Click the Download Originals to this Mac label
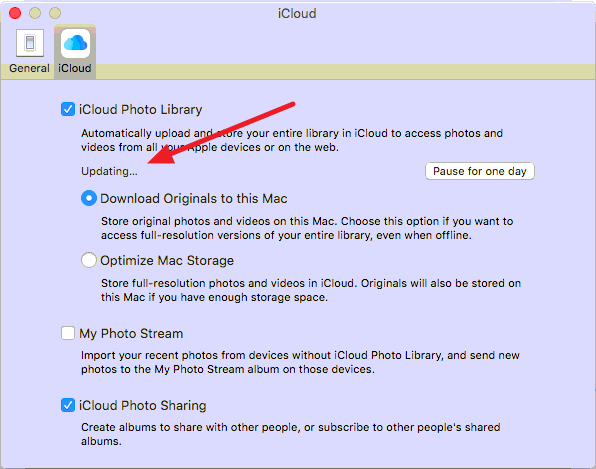This screenshot has height=469, width=596. 193,199
